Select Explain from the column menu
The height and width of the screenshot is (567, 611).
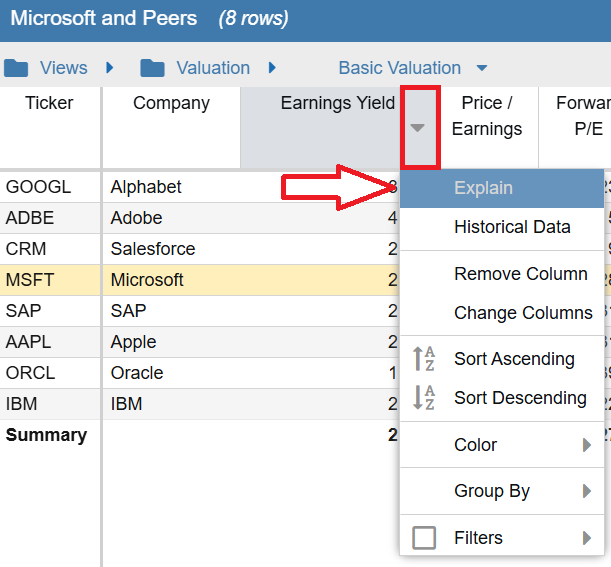(x=502, y=188)
